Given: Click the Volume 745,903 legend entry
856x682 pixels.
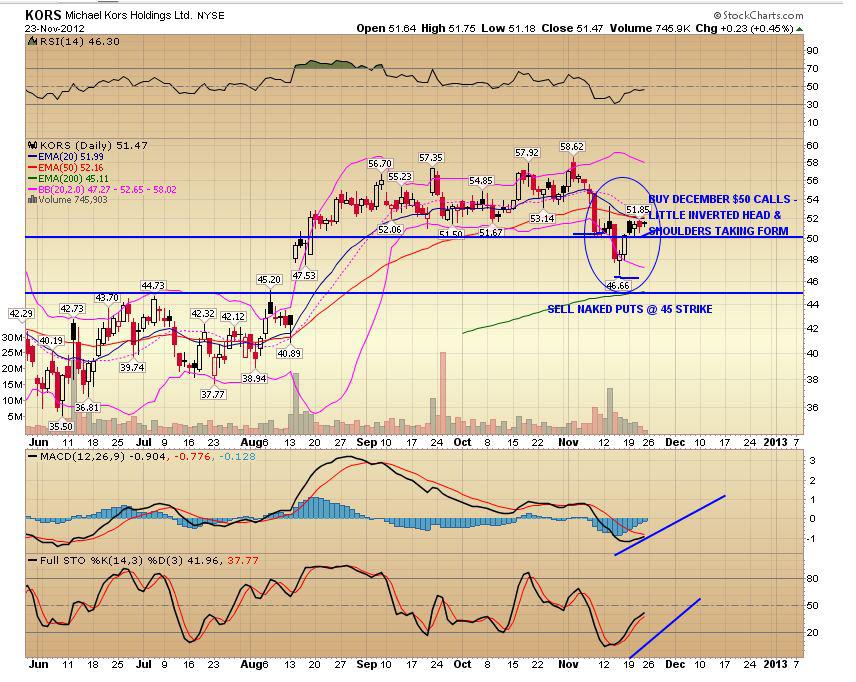Looking at the screenshot, I should pyautogui.click(x=73, y=200).
